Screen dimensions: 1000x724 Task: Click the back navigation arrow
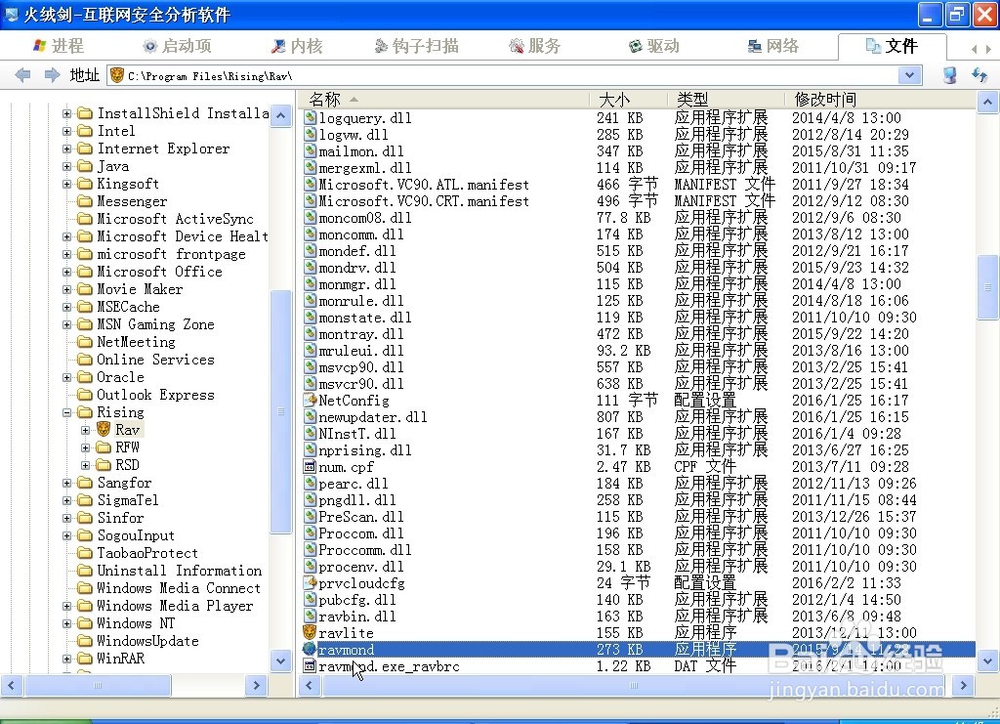coord(23,75)
